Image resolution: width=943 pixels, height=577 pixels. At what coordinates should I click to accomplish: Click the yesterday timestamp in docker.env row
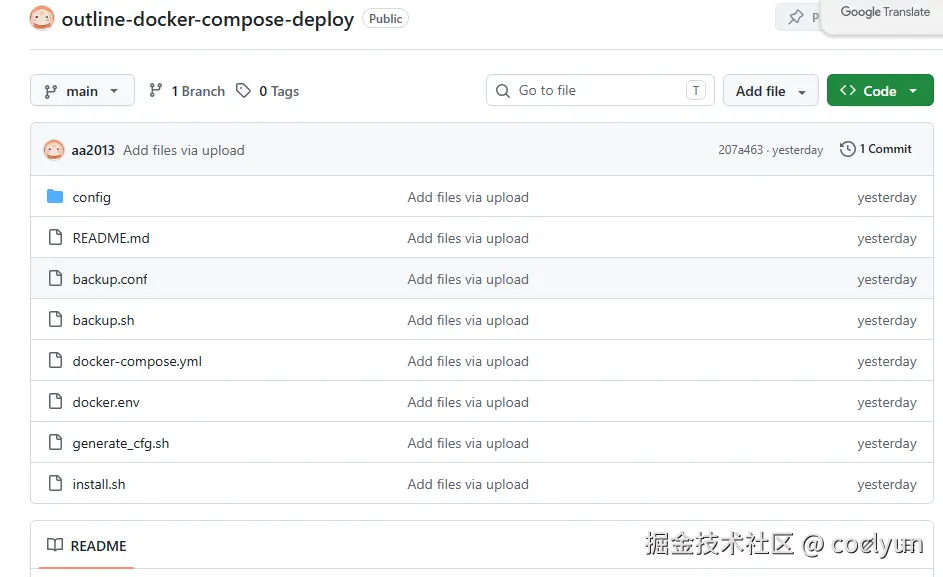[x=886, y=403]
